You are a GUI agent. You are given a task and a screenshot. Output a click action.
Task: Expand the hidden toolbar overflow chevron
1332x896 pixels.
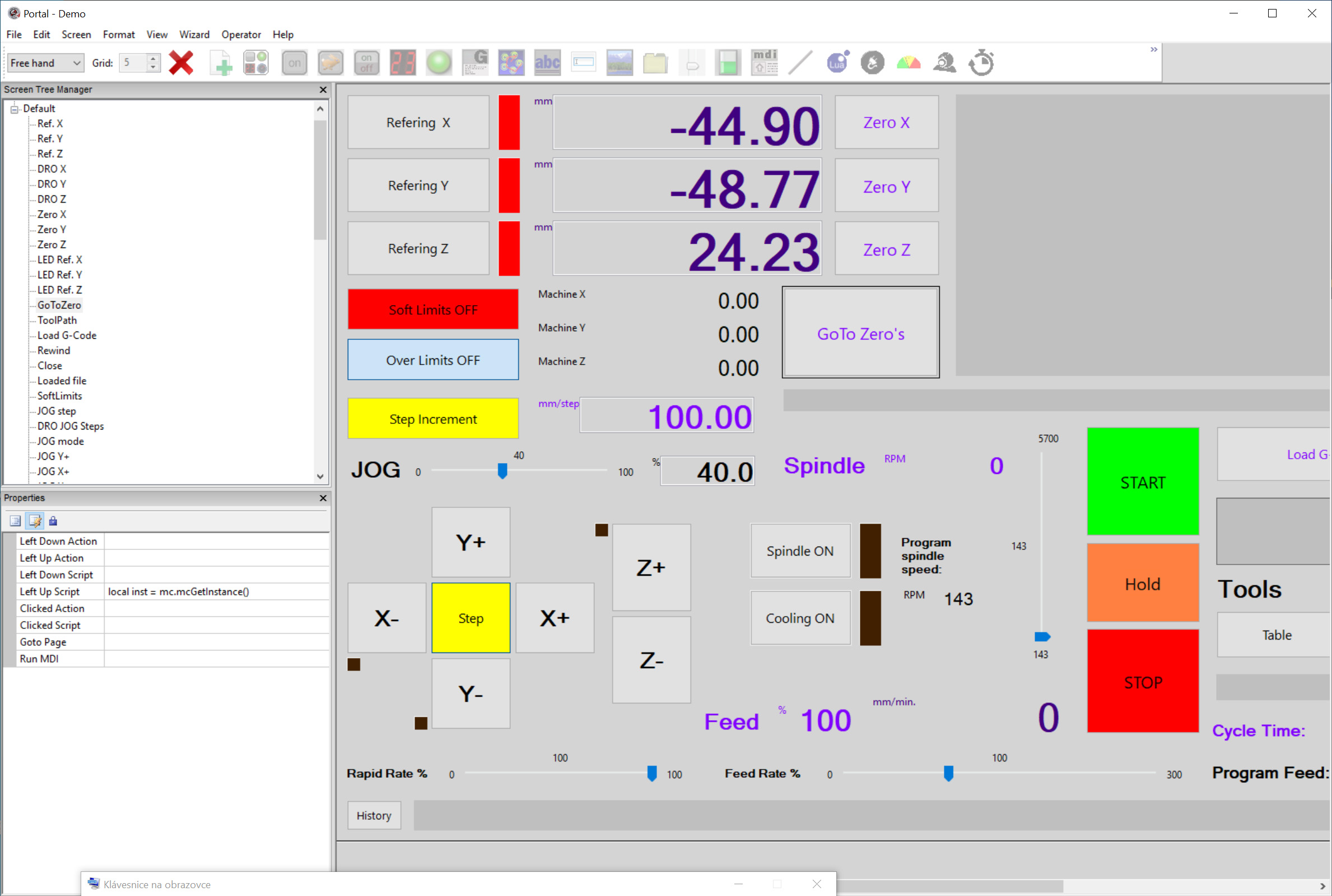pos(1153,50)
